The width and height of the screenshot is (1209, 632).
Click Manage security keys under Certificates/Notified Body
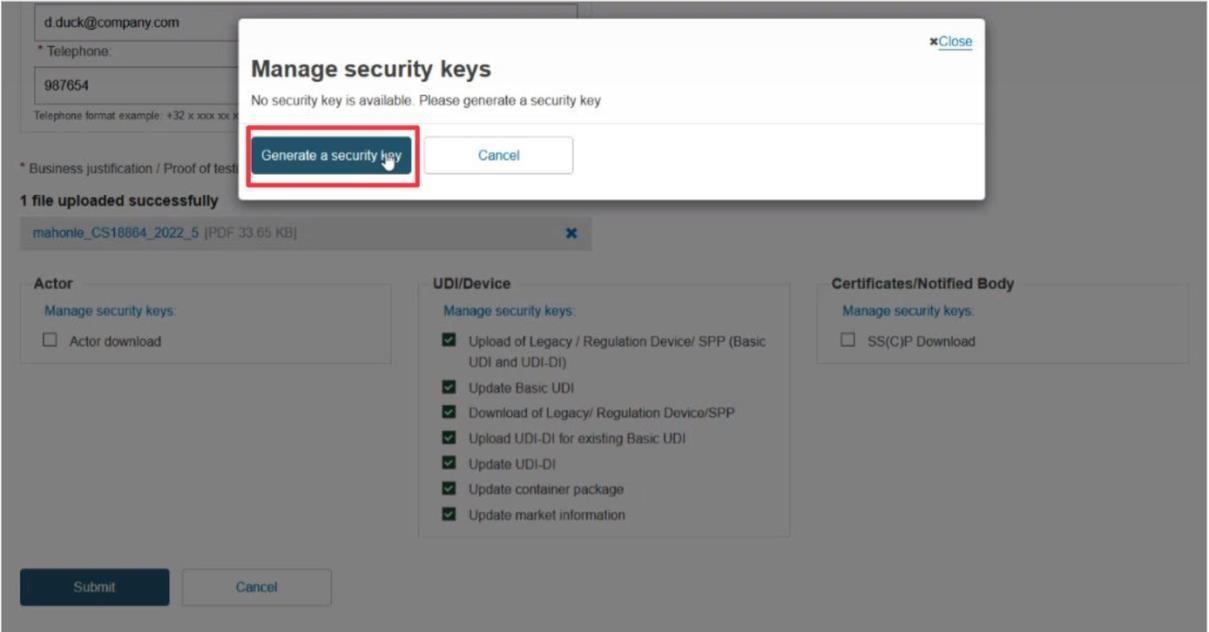pos(908,311)
